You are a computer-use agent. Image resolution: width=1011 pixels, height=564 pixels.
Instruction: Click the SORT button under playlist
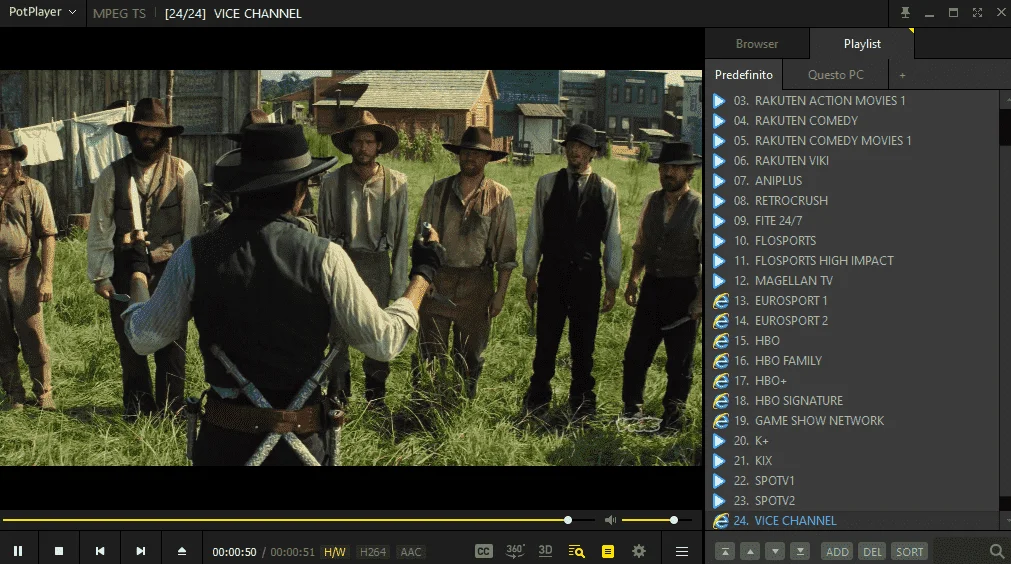click(x=909, y=552)
